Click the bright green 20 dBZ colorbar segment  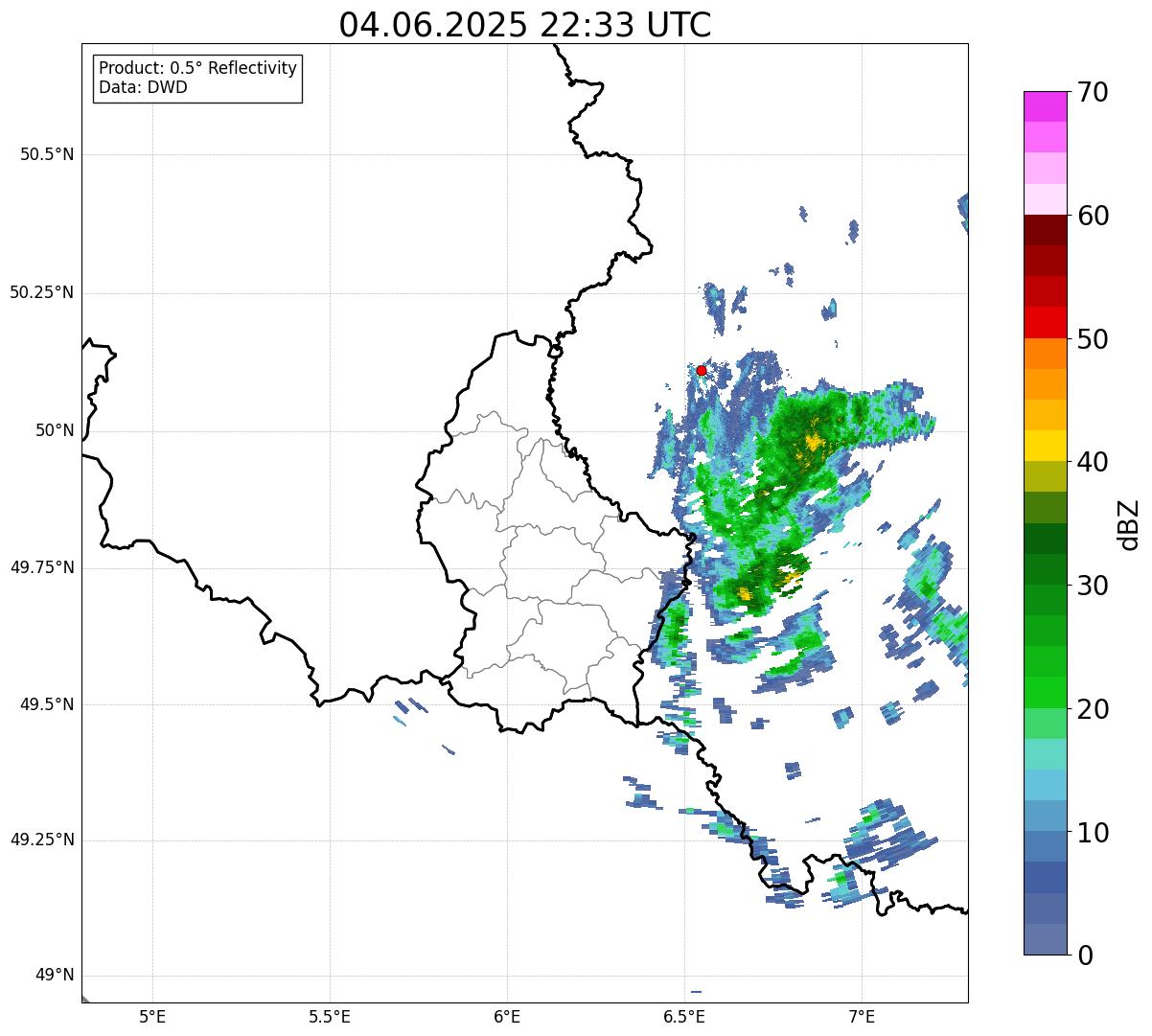pyautogui.click(x=1045, y=693)
